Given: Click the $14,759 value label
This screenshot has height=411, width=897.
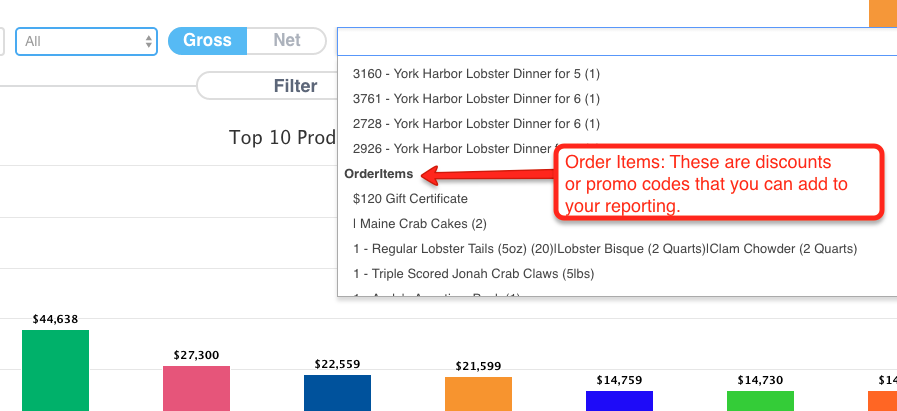Looking at the screenshot, I should click(620, 380).
